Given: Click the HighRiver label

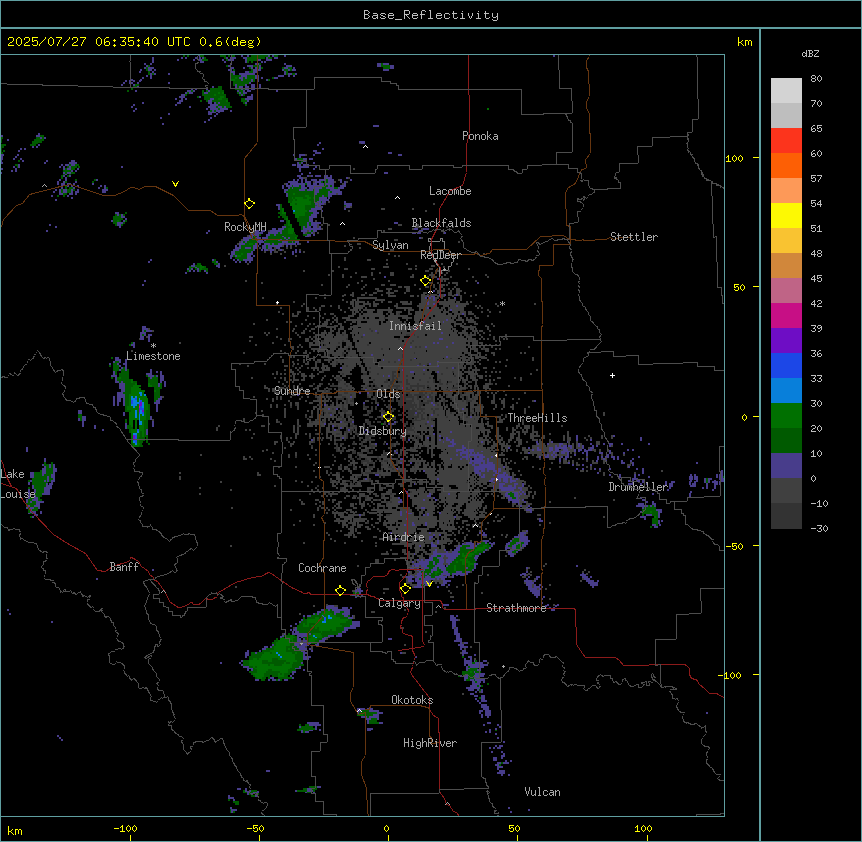Looking at the screenshot, I should click(430, 743).
